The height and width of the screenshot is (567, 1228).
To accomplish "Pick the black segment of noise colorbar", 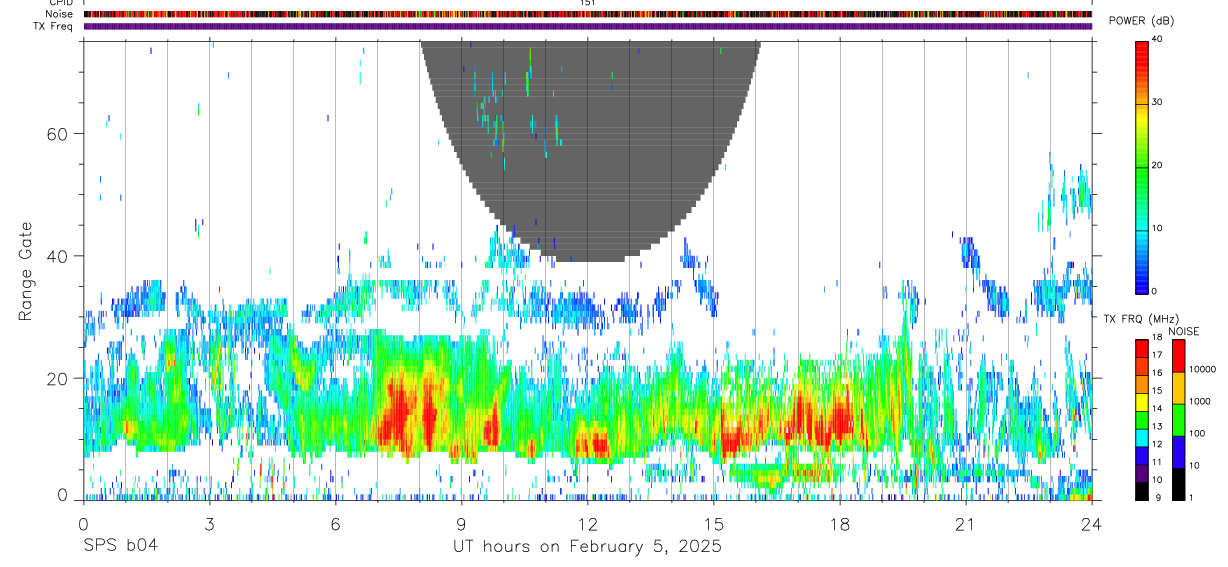I will 1178,484.
